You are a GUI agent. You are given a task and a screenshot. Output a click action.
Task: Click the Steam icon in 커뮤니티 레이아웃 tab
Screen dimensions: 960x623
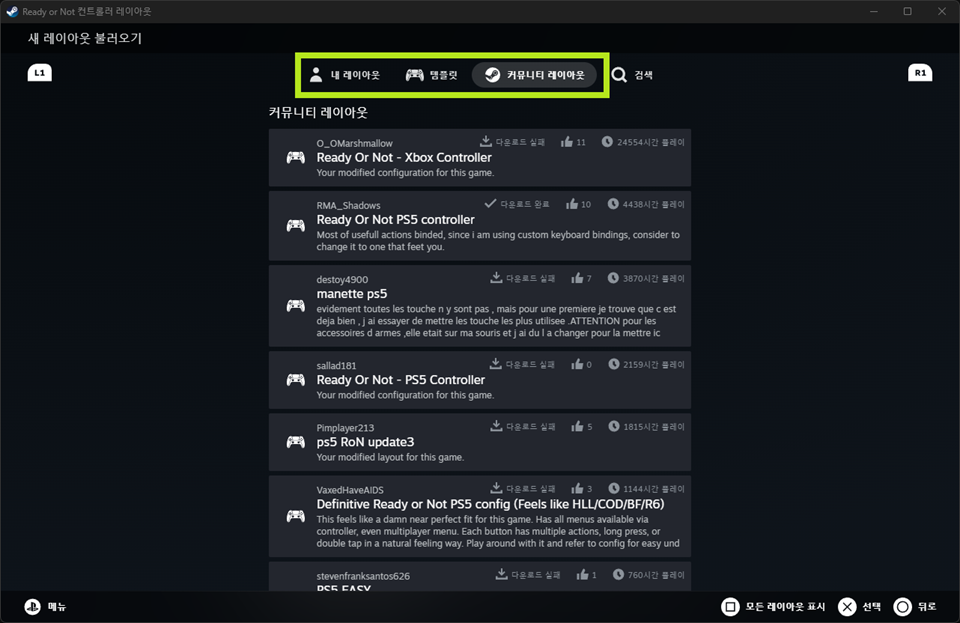(x=492, y=75)
